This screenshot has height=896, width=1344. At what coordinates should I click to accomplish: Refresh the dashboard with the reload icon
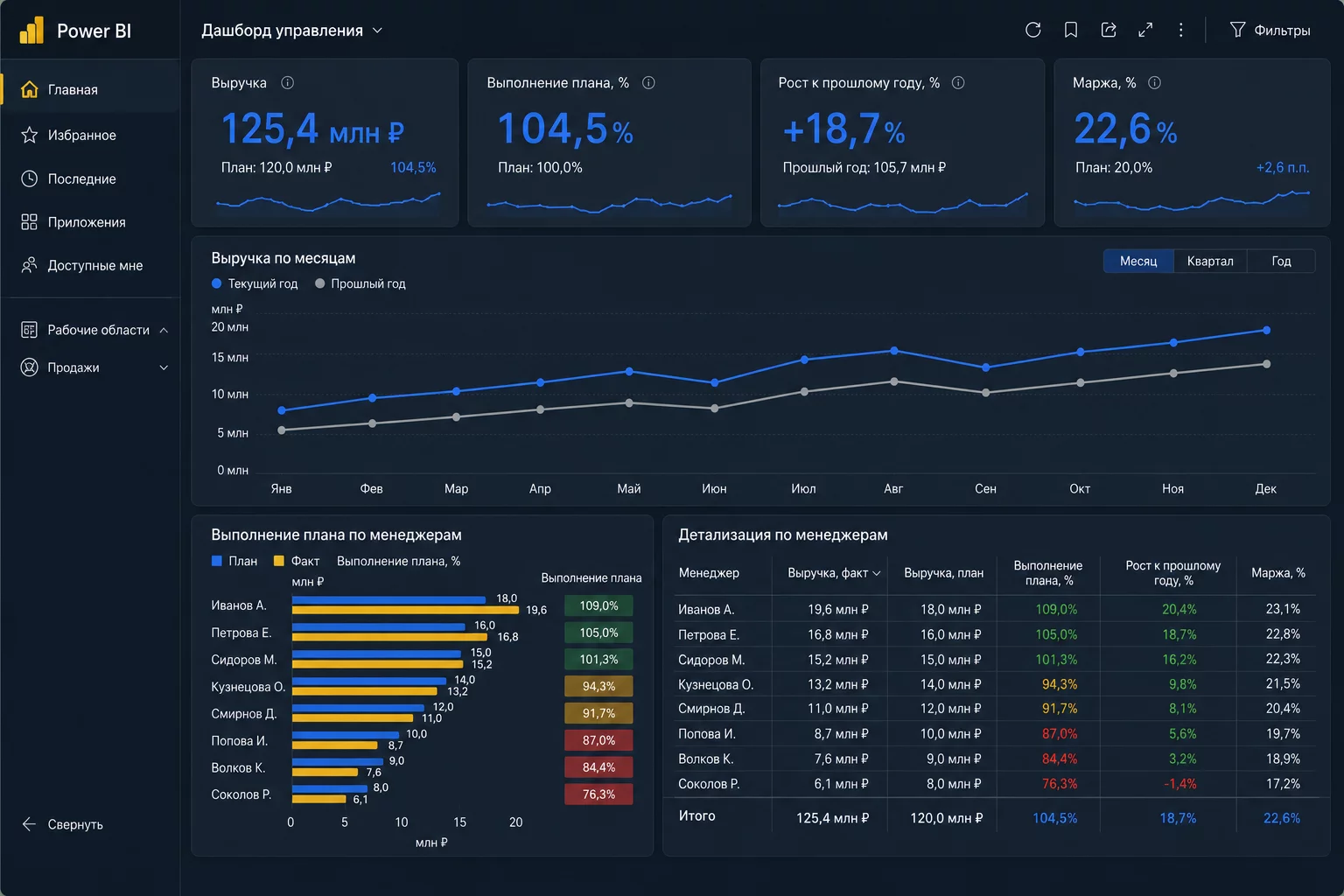[1033, 30]
